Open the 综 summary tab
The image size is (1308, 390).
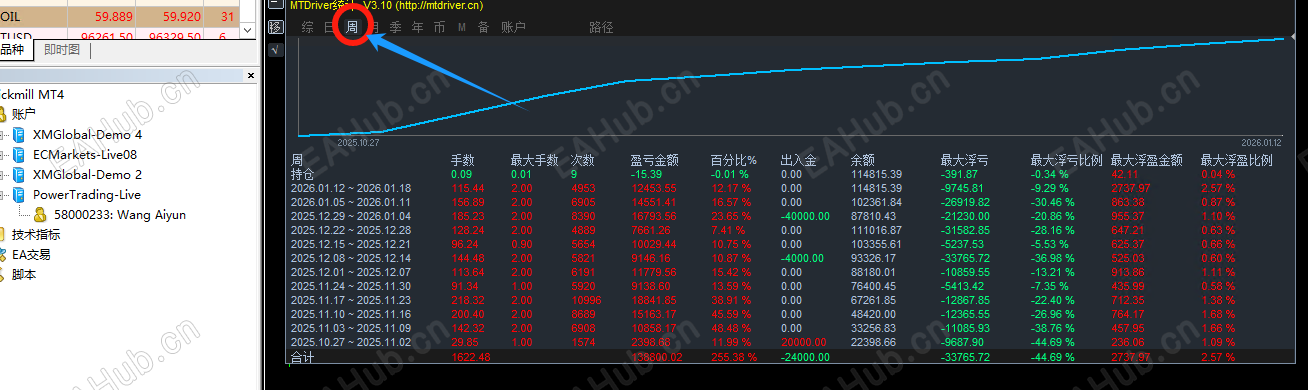click(x=307, y=27)
